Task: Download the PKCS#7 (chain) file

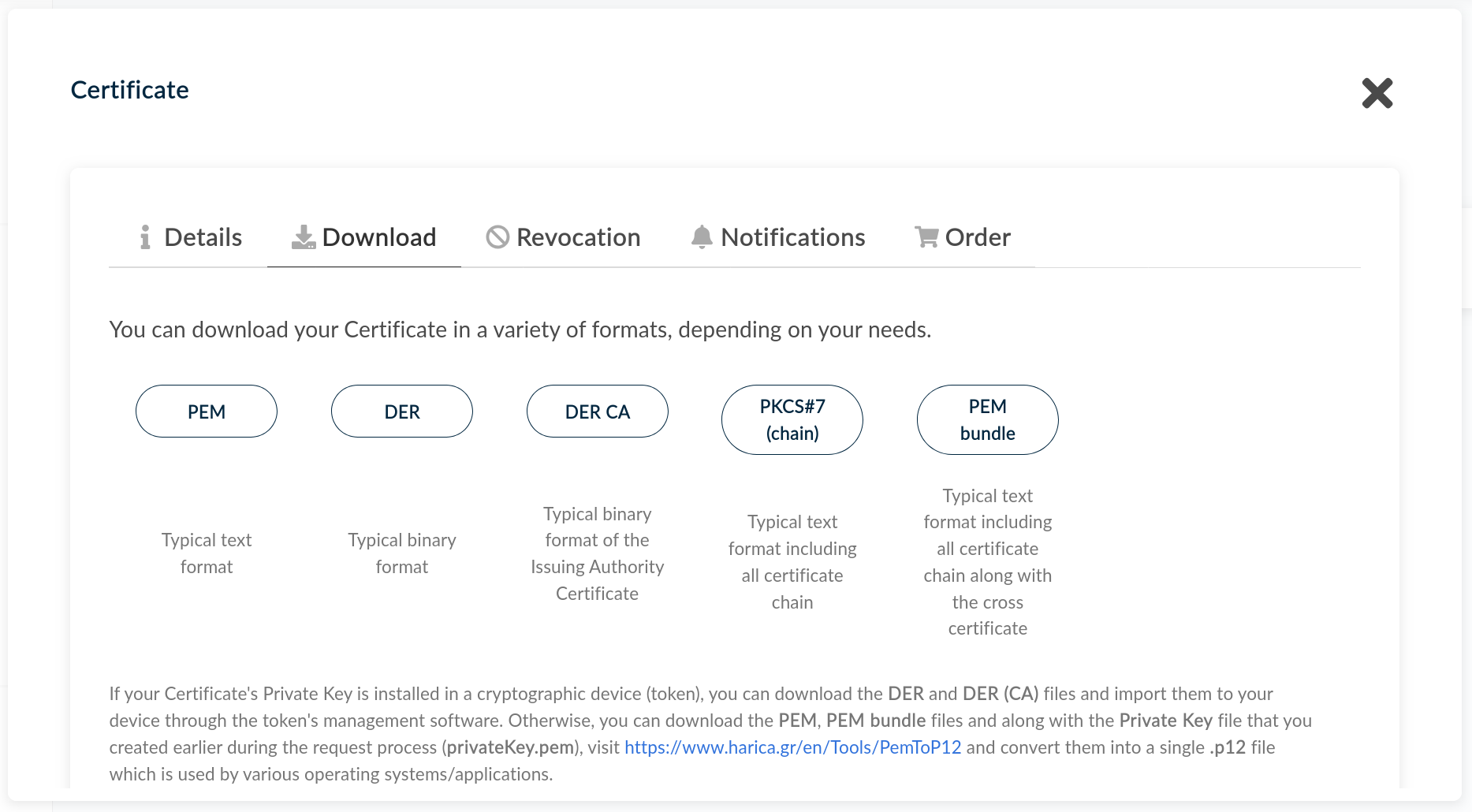Action: tap(792, 419)
